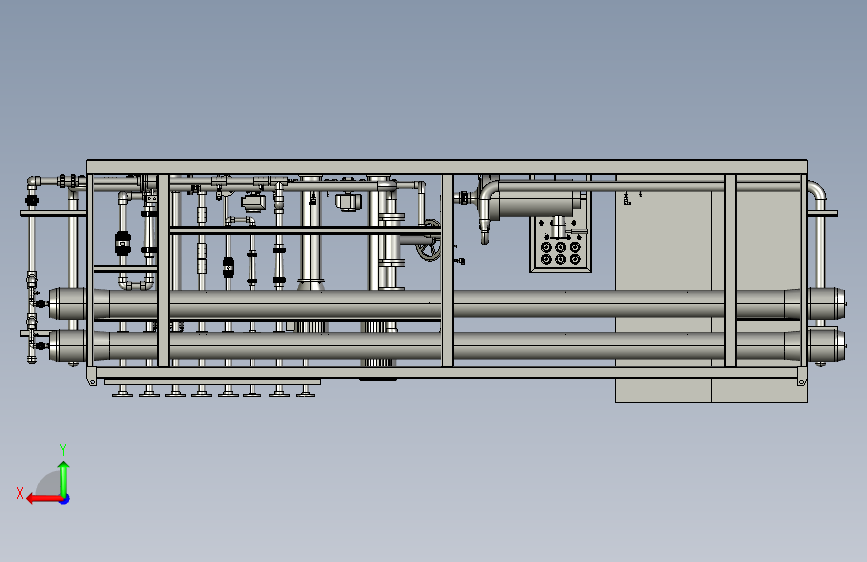Click the green Y axis arrow of triad
Screen dimensions: 867x562
pyautogui.click(x=64, y=478)
